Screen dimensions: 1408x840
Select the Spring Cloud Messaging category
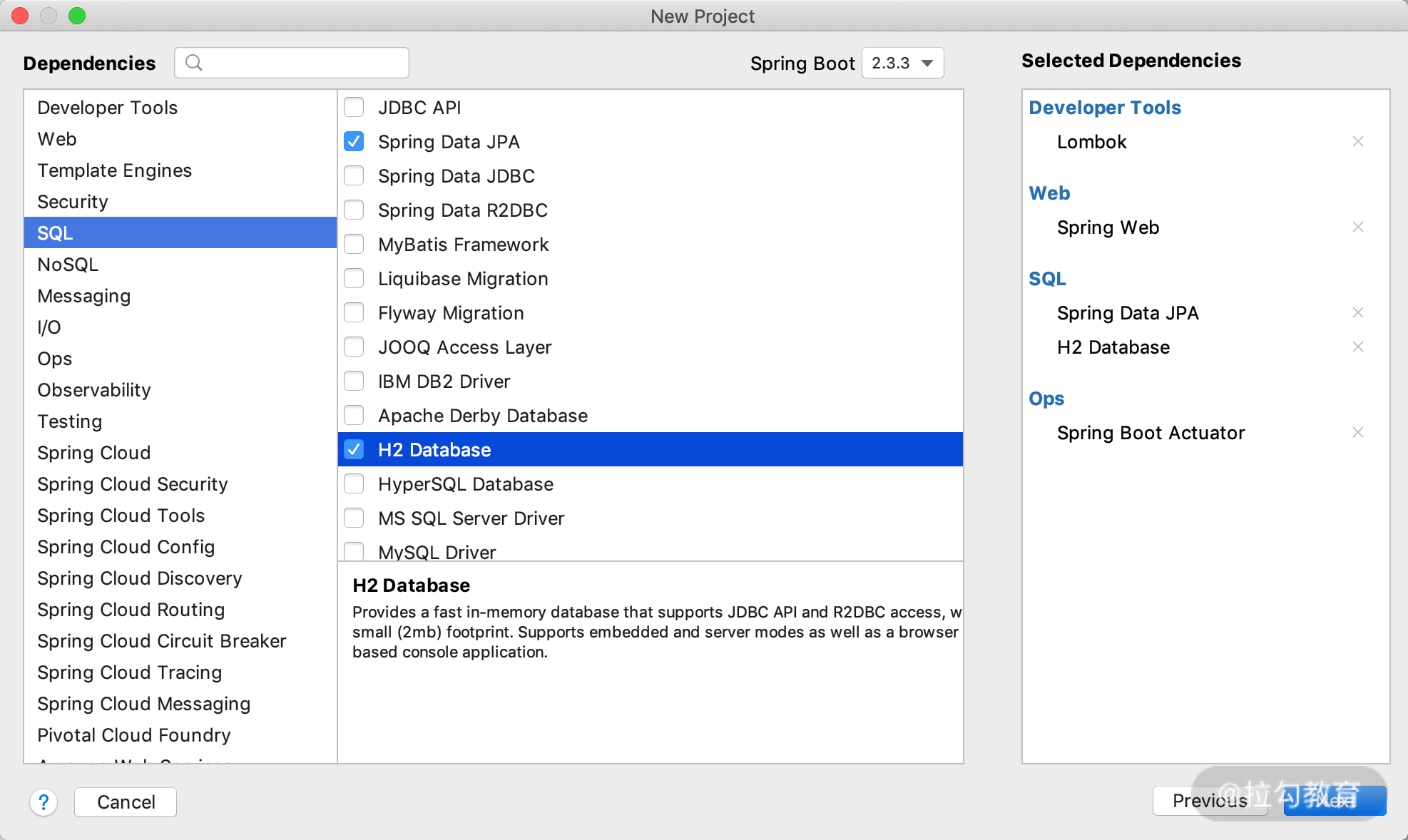[x=180, y=704]
